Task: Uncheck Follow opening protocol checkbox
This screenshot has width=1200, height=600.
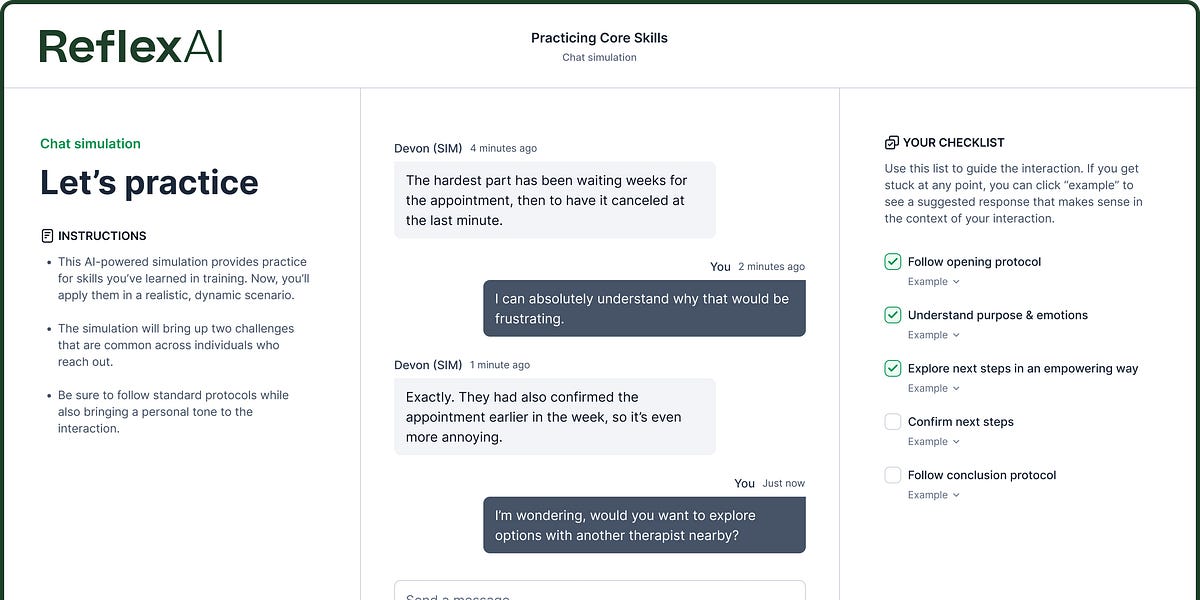Action: point(893,262)
